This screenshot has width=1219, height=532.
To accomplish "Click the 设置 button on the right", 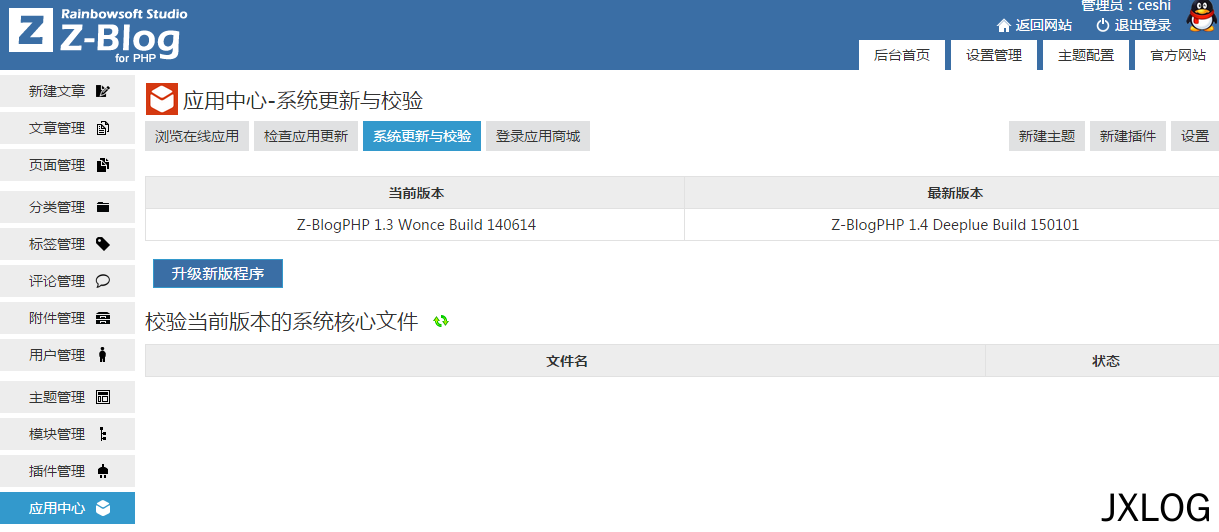I will point(1195,136).
